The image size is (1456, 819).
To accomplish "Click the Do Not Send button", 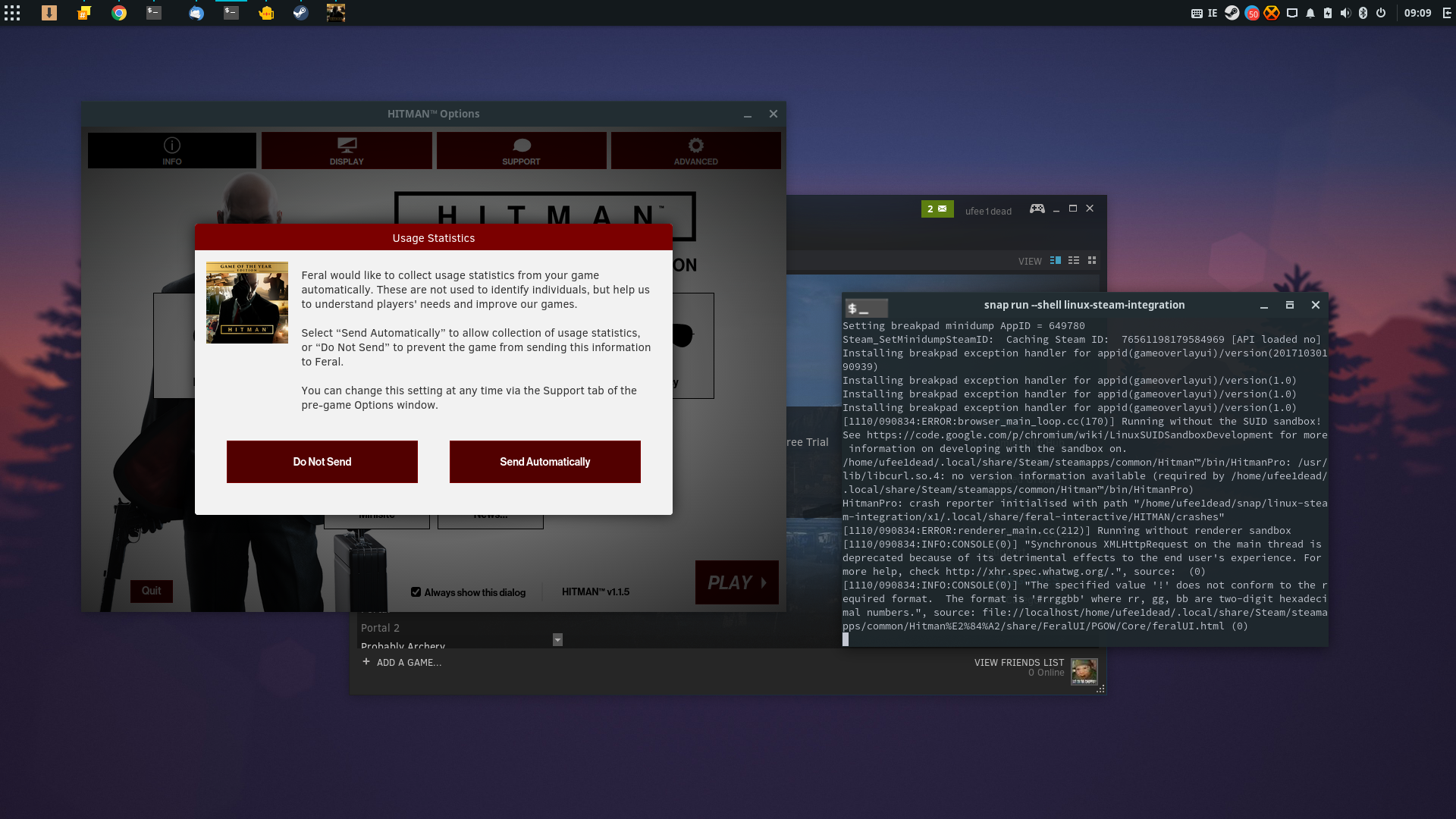I will [322, 462].
